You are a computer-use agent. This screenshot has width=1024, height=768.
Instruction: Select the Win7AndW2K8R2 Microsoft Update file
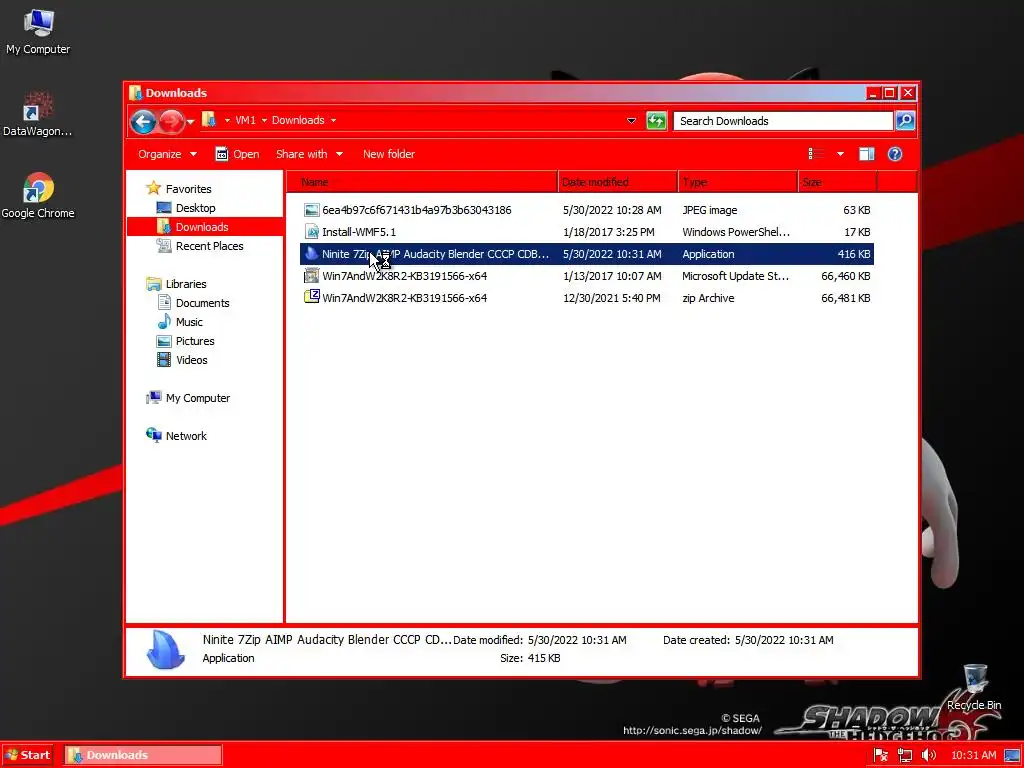(x=586, y=276)
